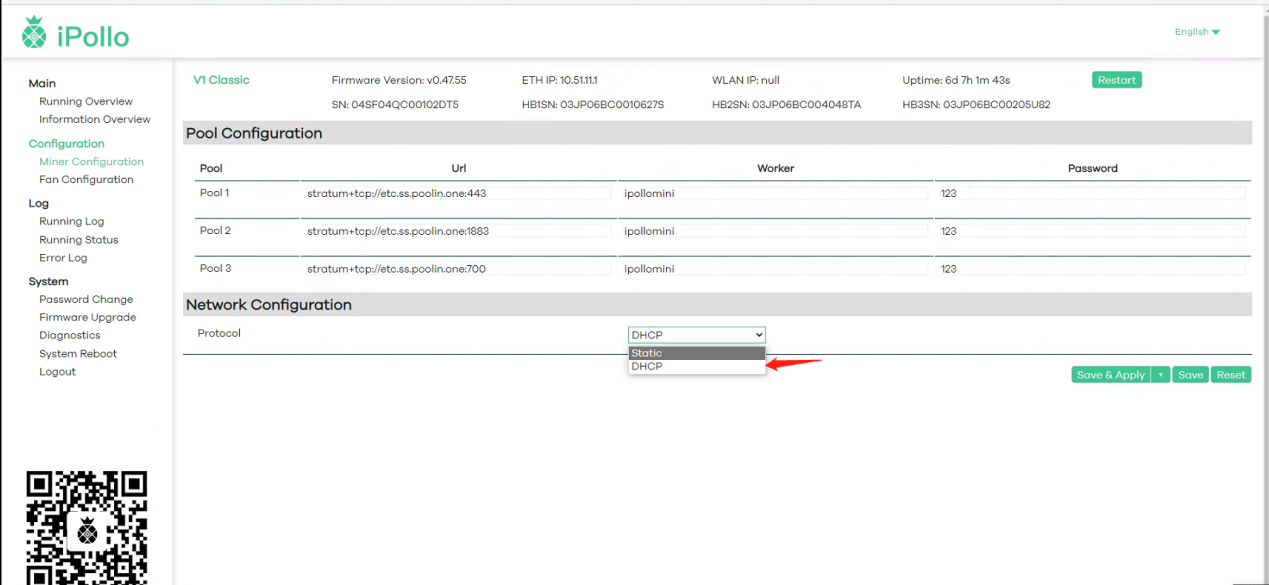Focus the Pool 2 Worker field

click(x=774, y=231)
